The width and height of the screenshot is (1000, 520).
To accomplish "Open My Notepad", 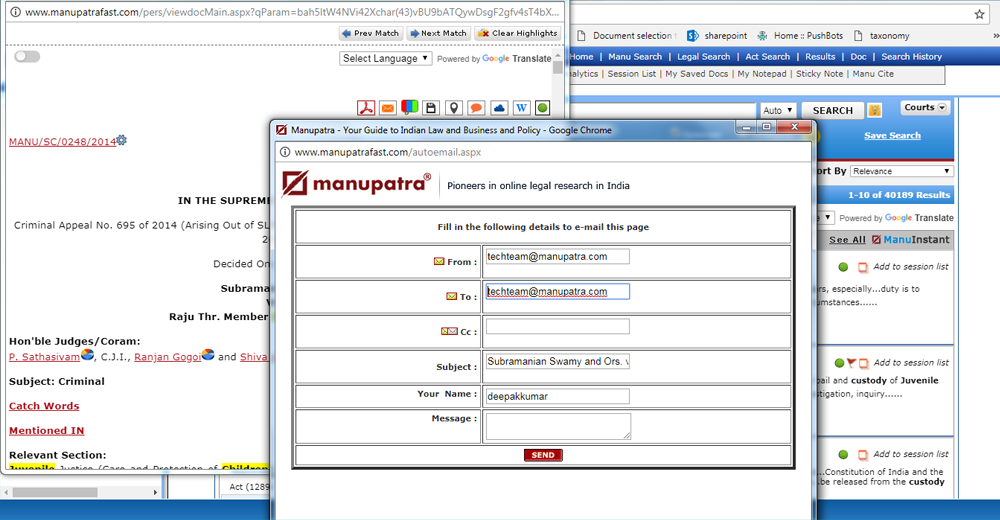I will coord(761,73).
